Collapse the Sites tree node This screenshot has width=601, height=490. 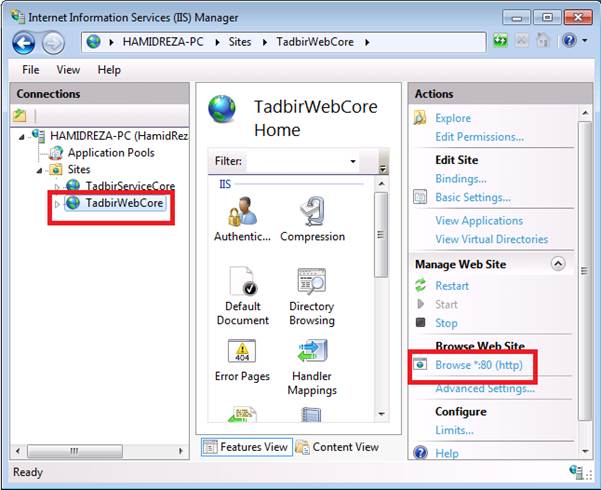click(x=39, y=170)
